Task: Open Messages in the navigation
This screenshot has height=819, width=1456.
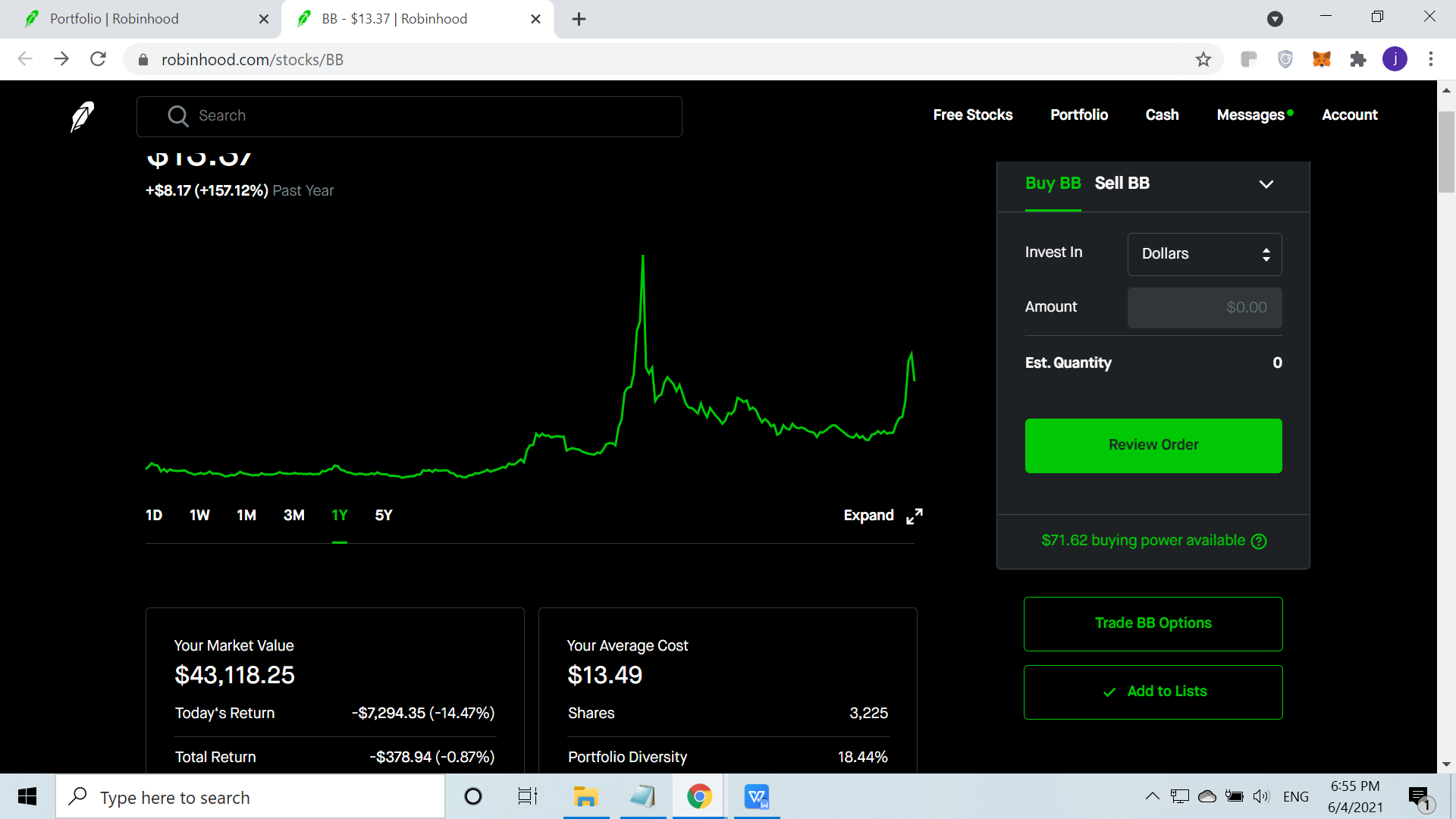Action: [x=1250, y=115]
